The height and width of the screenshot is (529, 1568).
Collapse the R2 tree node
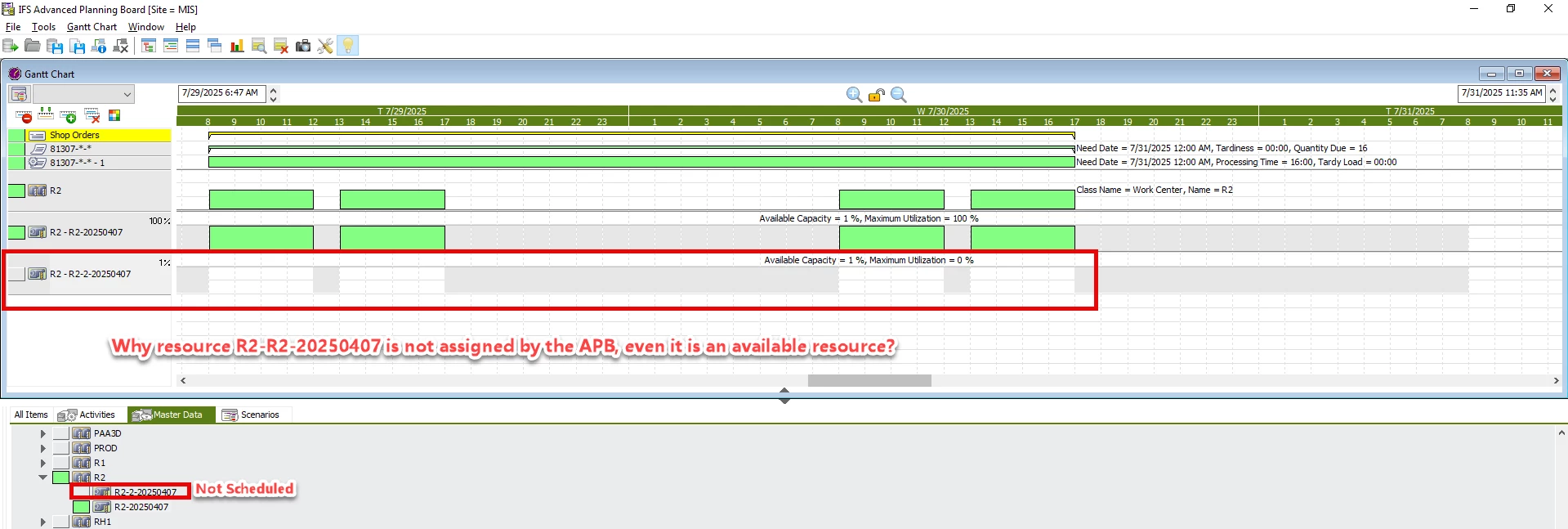point(43,477)
